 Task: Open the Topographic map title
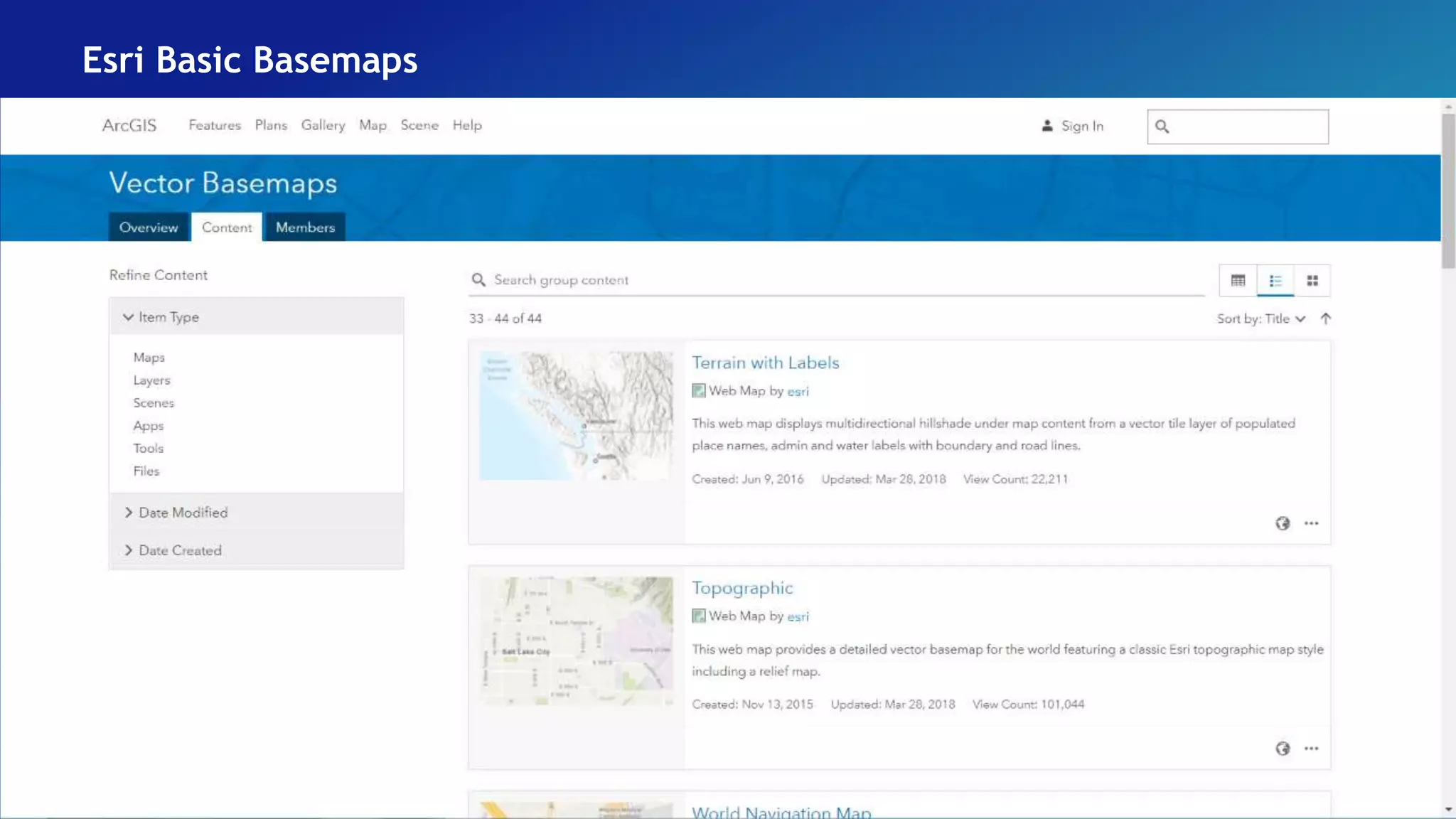click(742, 588)
